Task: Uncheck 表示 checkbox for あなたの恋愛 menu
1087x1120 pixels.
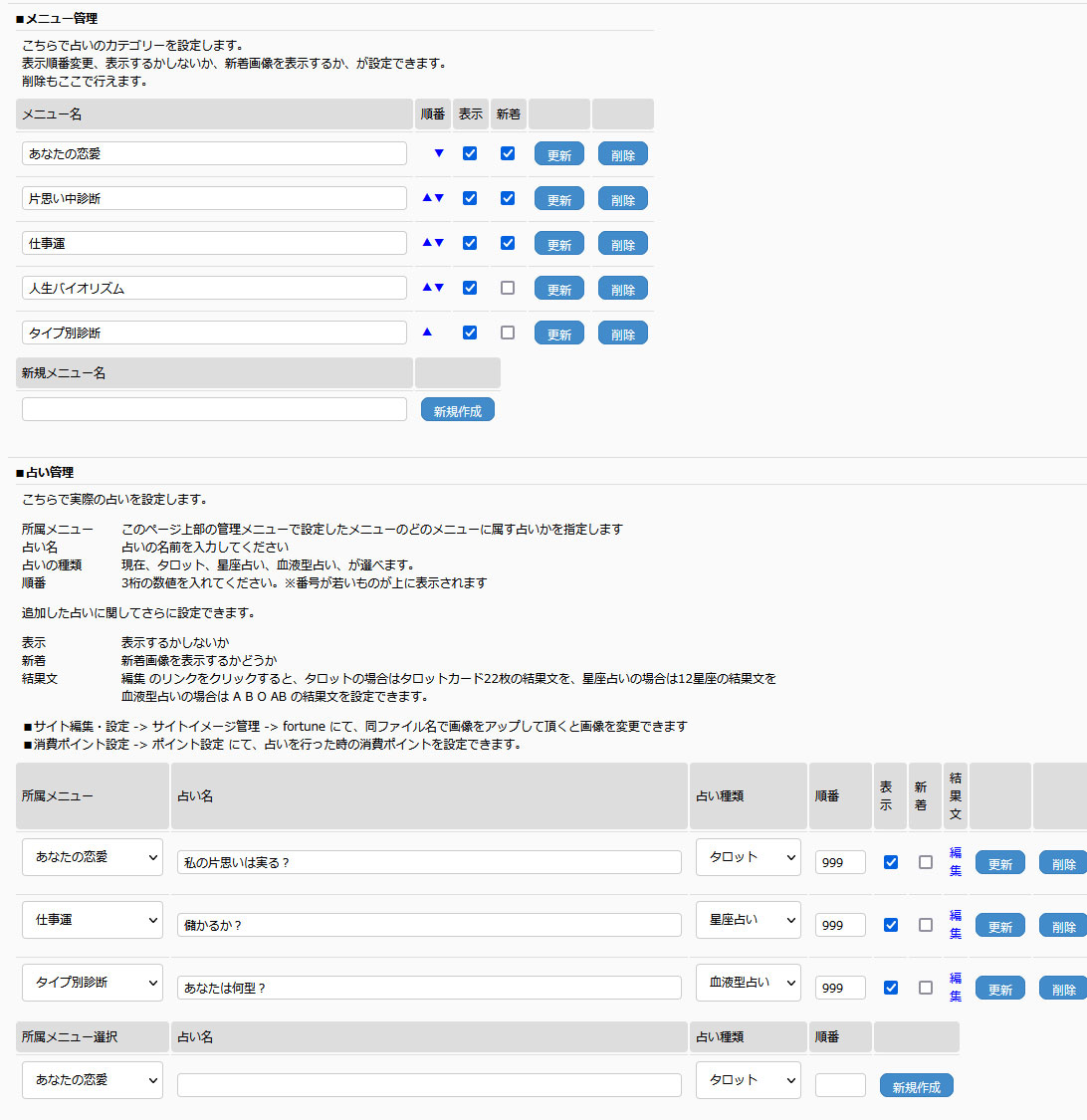Action: (x=470, y=153)
